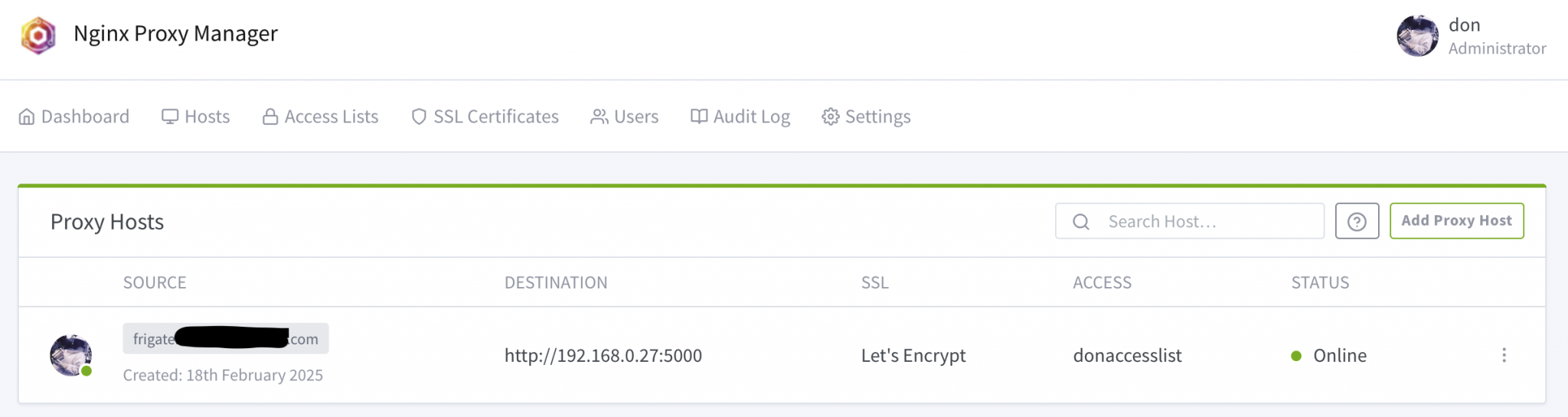Click the don profile avatar picture
The width and height of the screenshot is (1568, 417).
pos(1417,36)
